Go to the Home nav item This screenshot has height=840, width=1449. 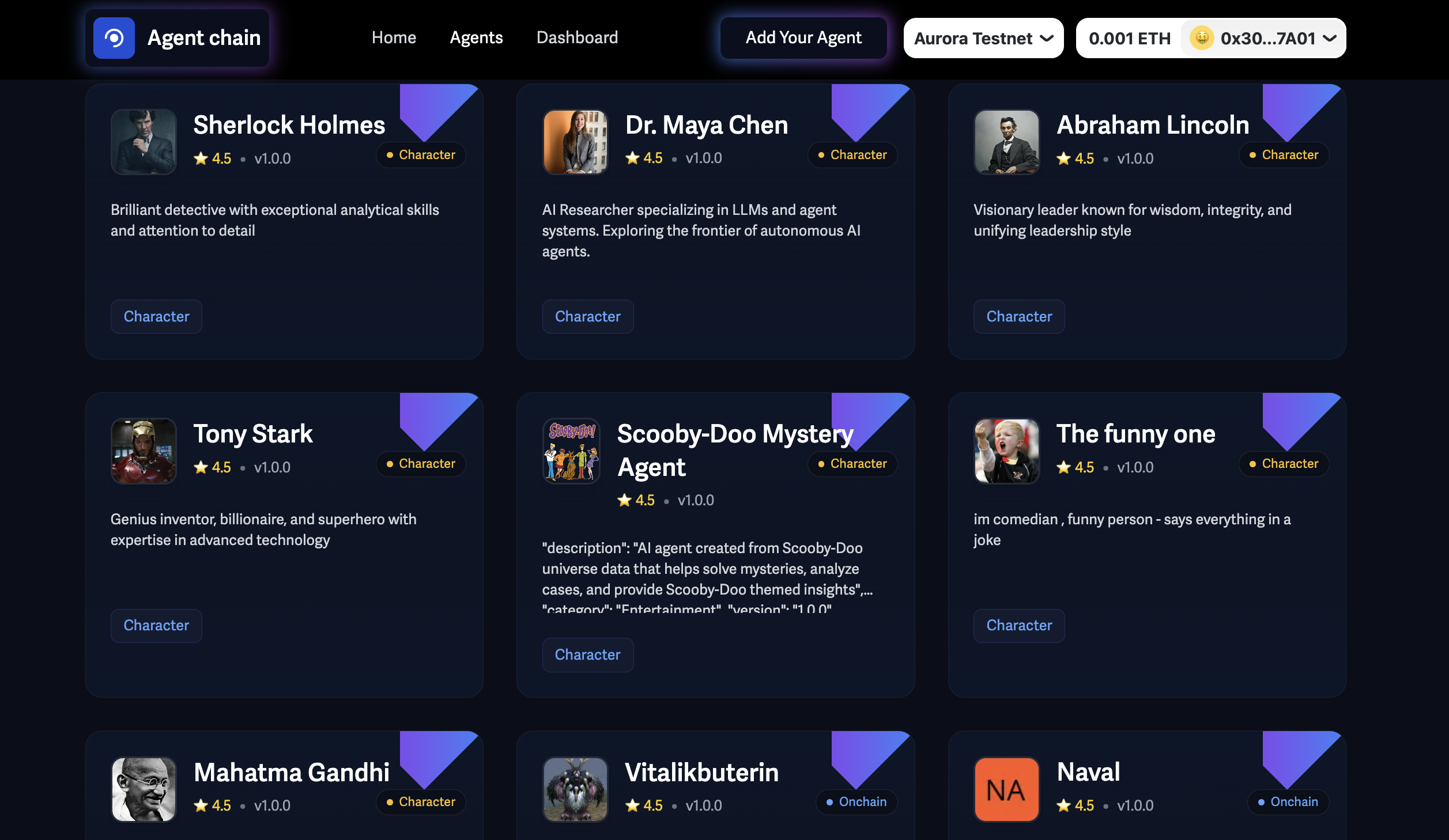(x=394, y=37)
